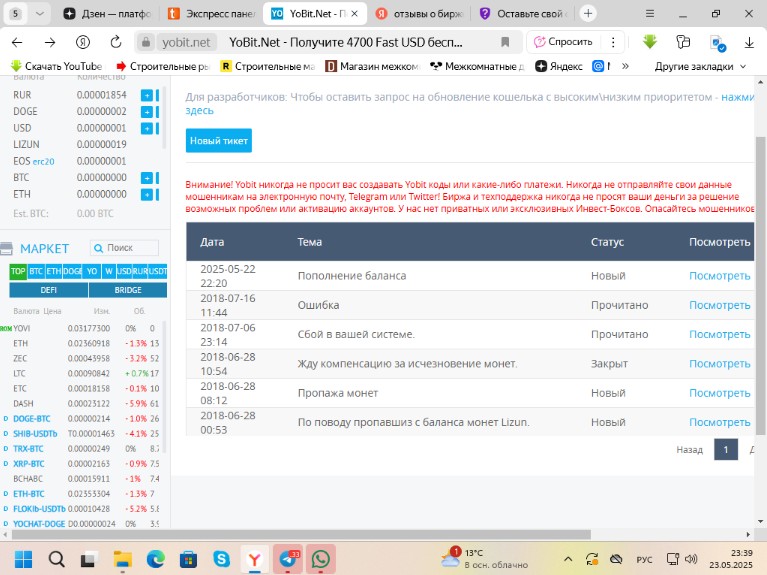Open DEFI market section
The width and height of the screenshot is (767, 575).
tap(48, 290)
